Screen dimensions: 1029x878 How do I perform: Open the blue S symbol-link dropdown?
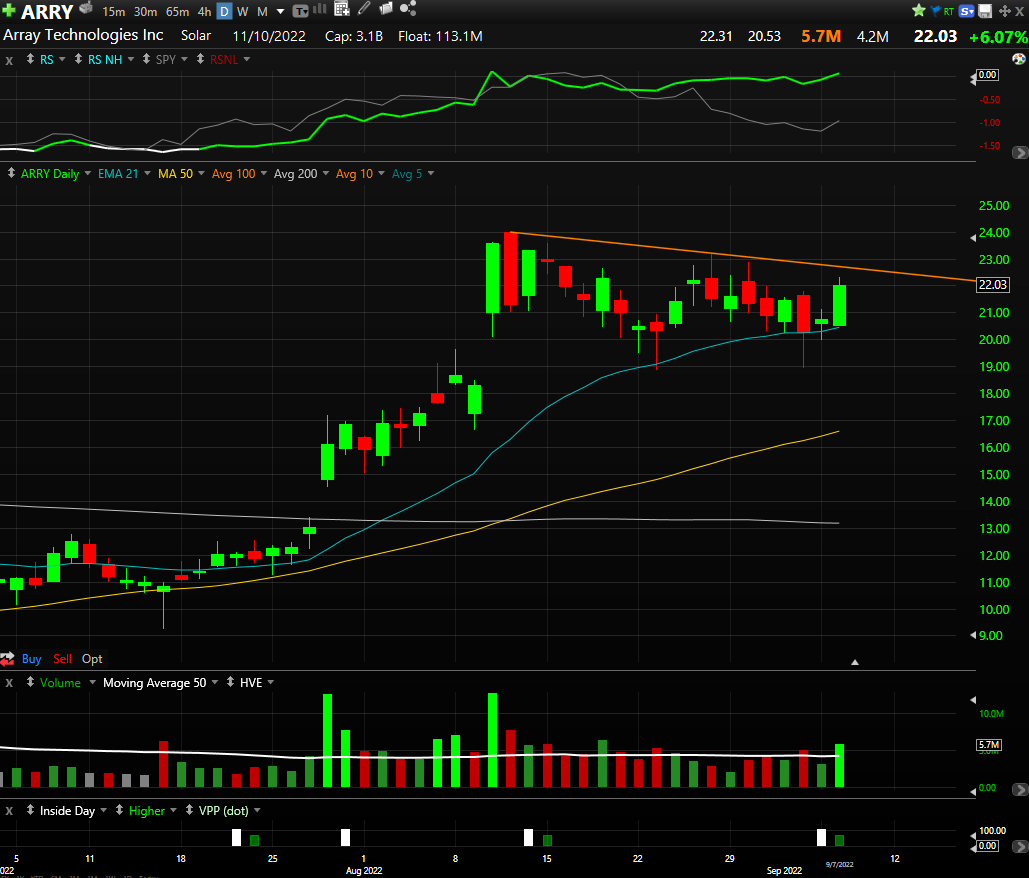[x=967, y=11]
